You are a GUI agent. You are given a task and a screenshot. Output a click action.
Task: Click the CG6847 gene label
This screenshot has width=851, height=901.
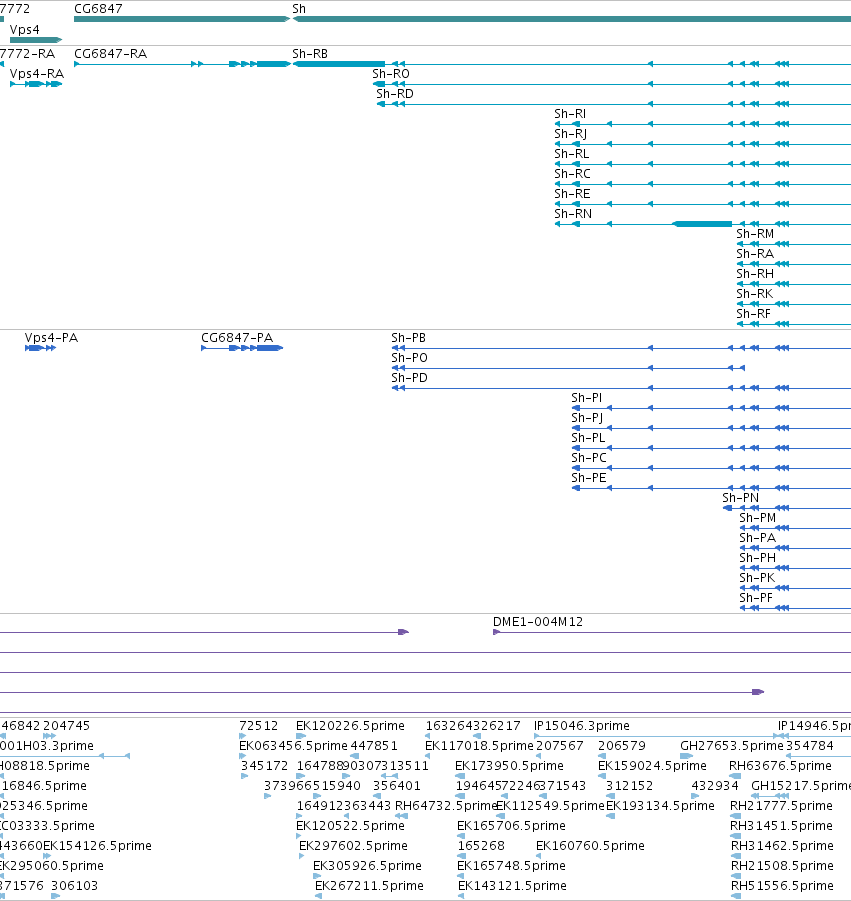(x=98, y=9)
